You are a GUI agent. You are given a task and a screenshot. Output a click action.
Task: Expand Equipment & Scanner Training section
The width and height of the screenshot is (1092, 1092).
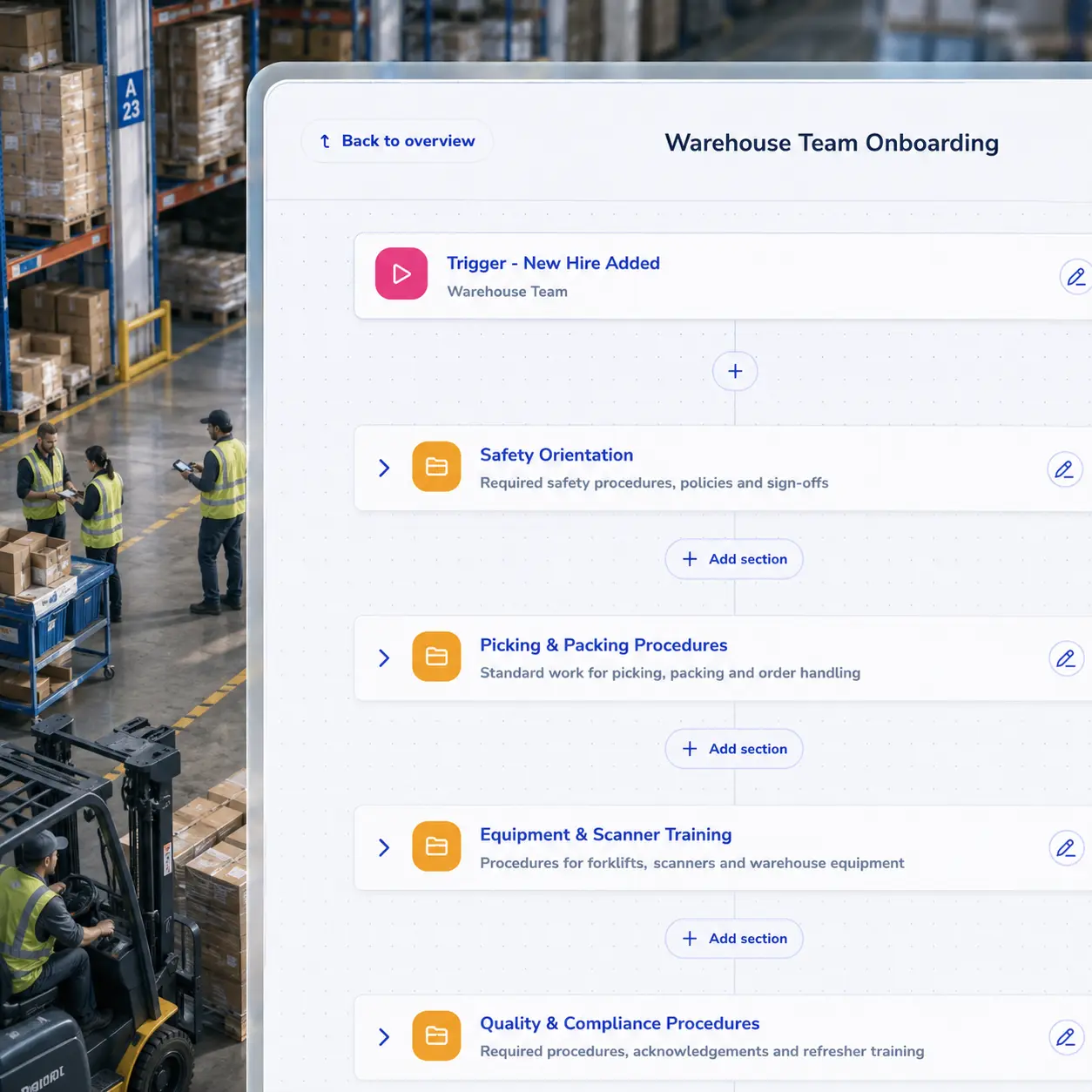pos(384,847)
